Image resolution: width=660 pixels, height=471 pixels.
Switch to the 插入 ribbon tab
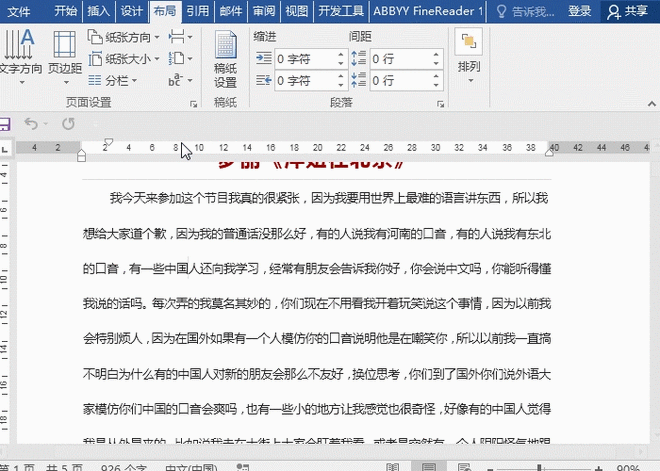pyautogui.click(x=98, y=11)
